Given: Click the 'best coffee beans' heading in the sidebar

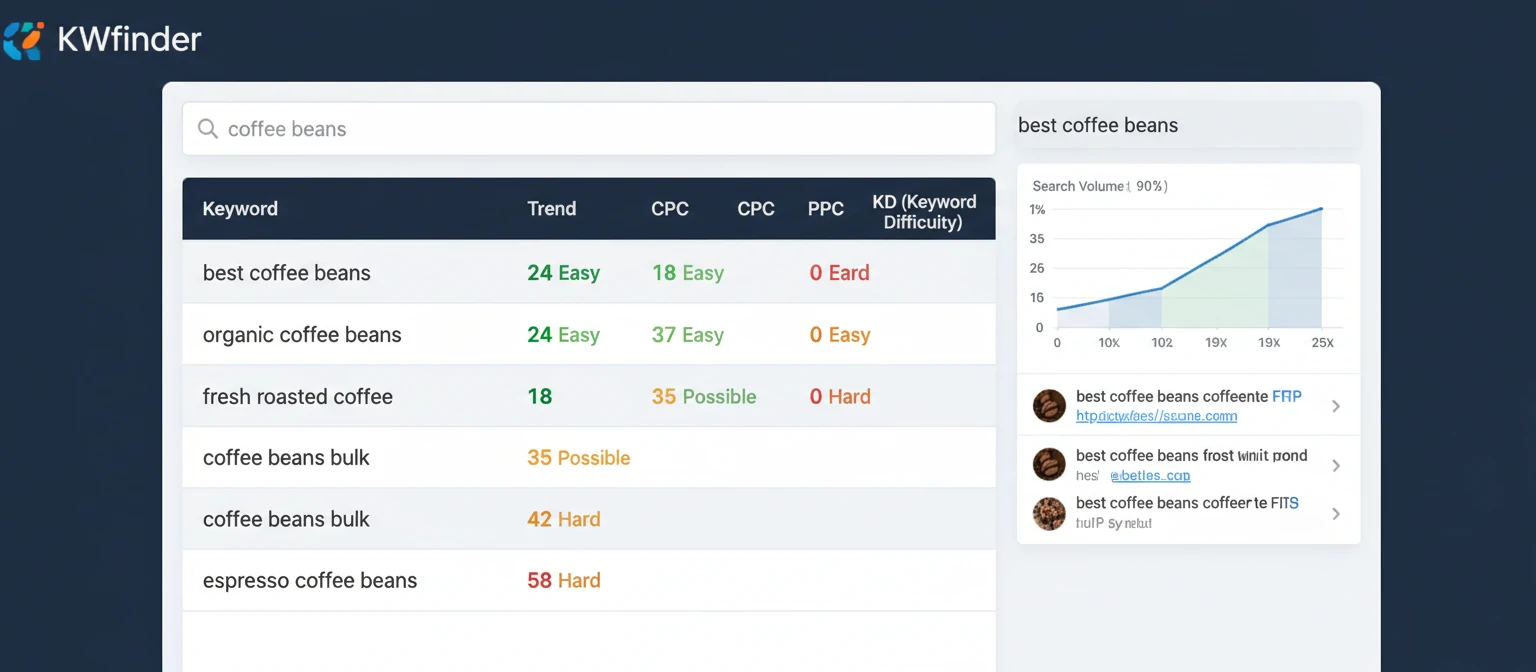Looking at the screenshot, I should (x=1097, y=124).
